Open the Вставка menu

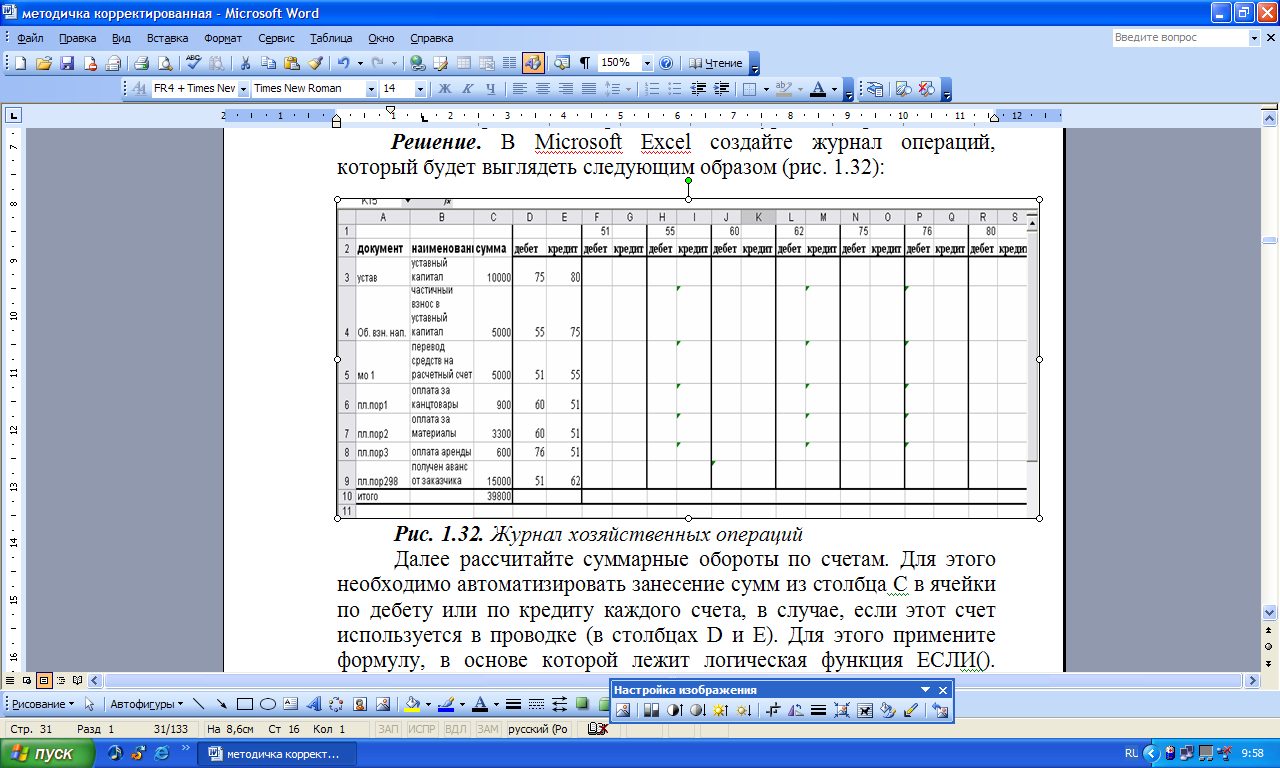(167, 38)
